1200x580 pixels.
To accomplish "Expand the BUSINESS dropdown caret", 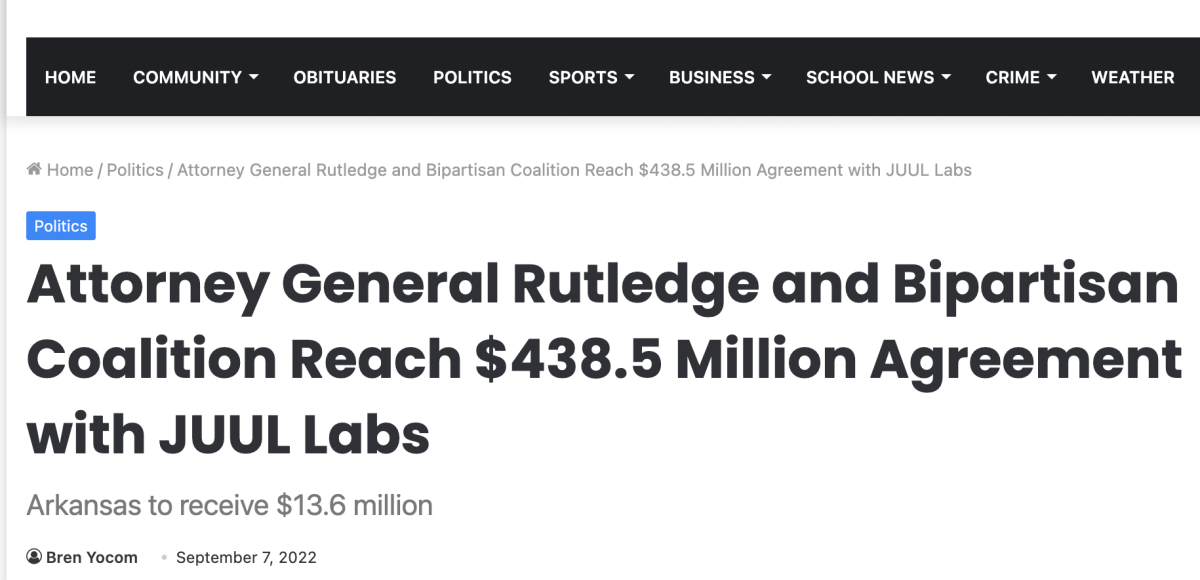I will click(x=766, y=77).
